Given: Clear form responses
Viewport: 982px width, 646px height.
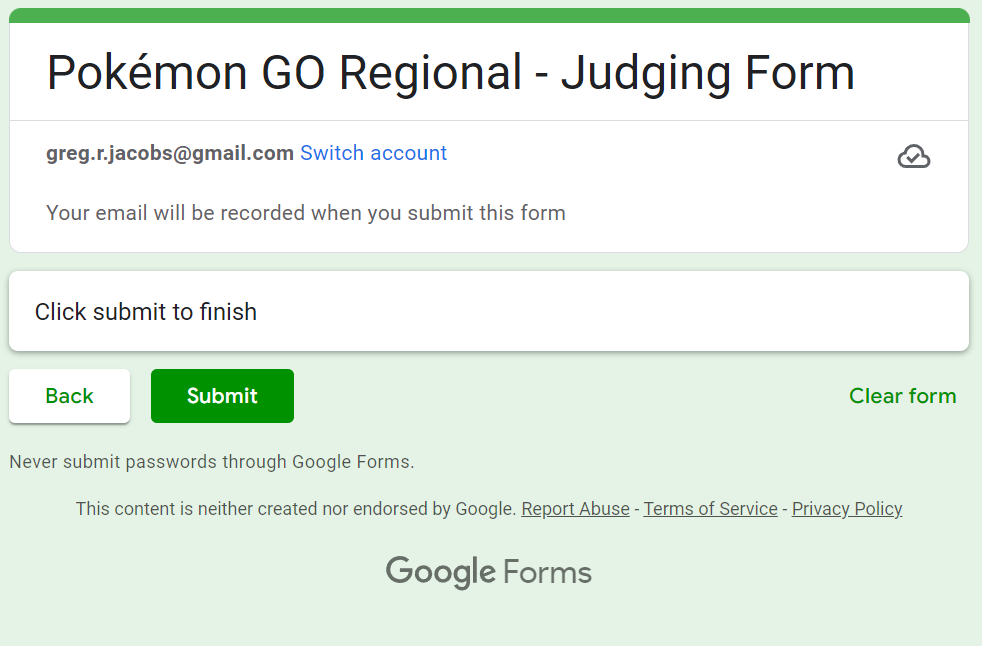Looking at the screenshot, I should point(902,396).
